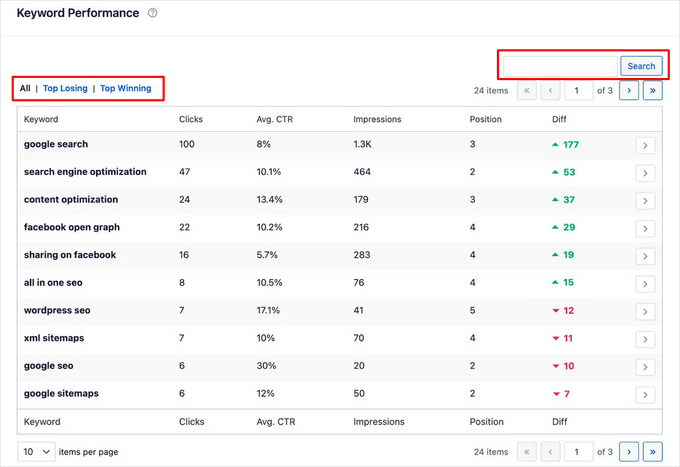This screenshot has width=680, height=467.
Task: Go to next page using bottom pagination arrow
Action: (x=628, y=452)
